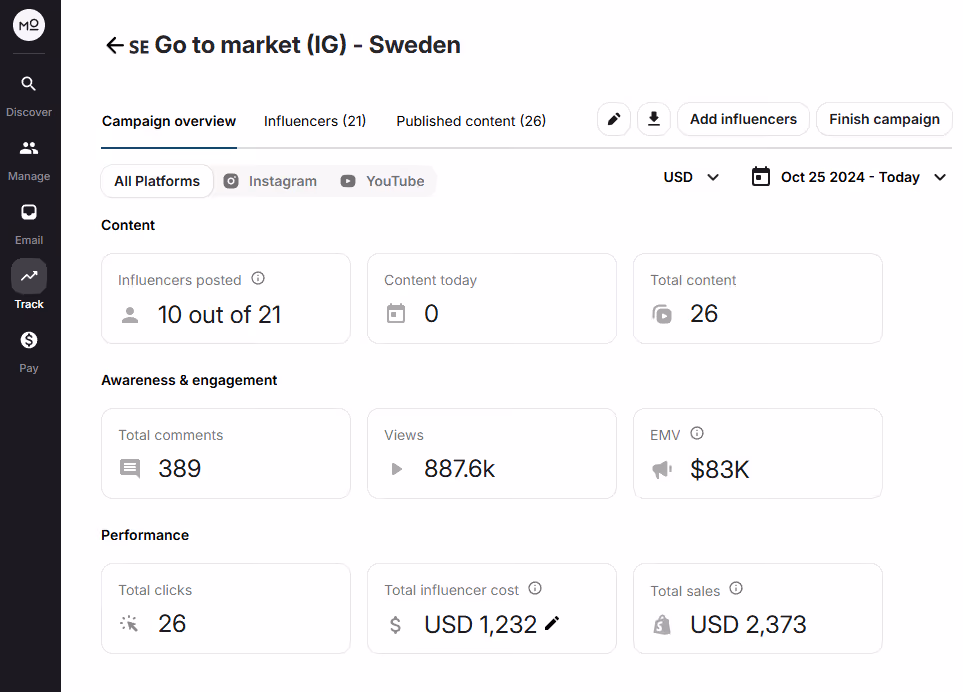Filter by All Platforms
This screenshot has width=963, height=692.
[157, 181]
